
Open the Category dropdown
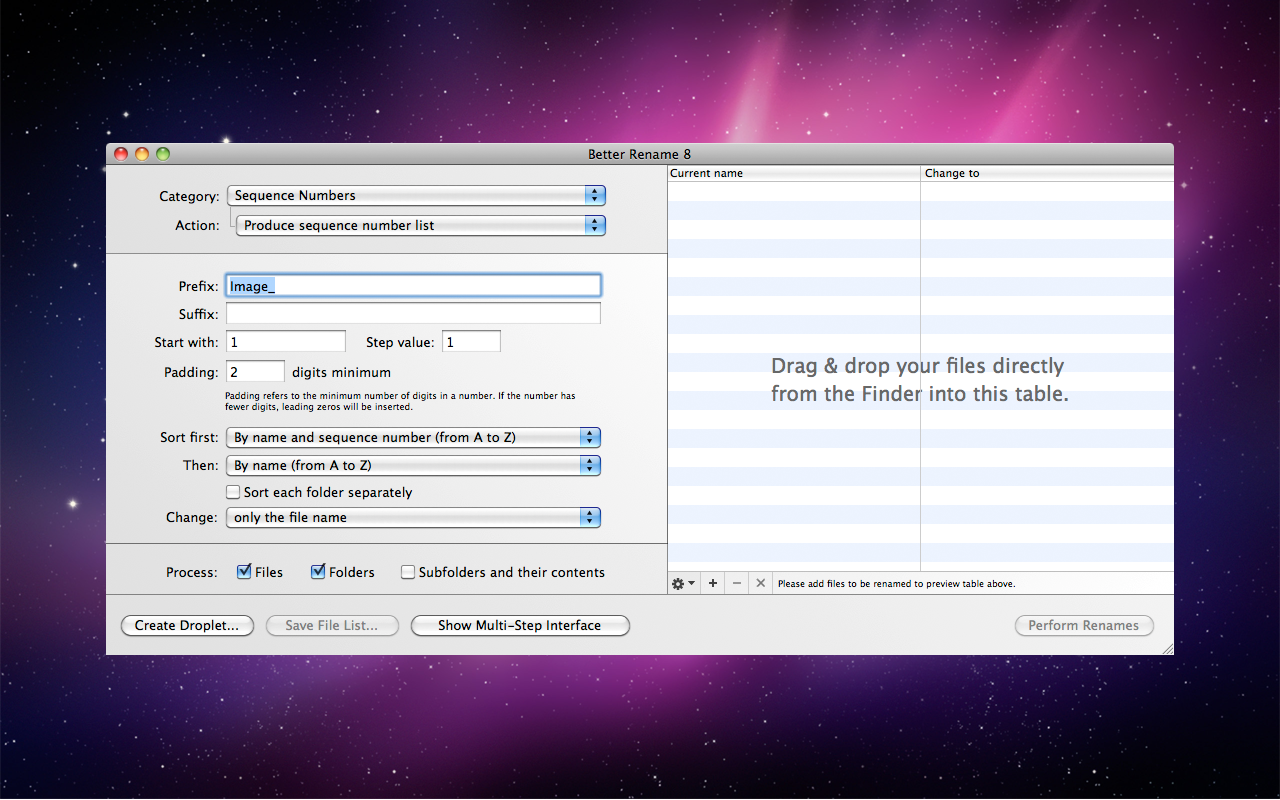[416, 195]
